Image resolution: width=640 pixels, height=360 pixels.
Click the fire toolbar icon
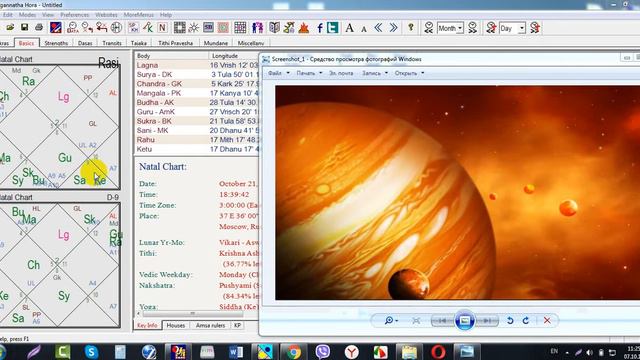coord(304,28)
